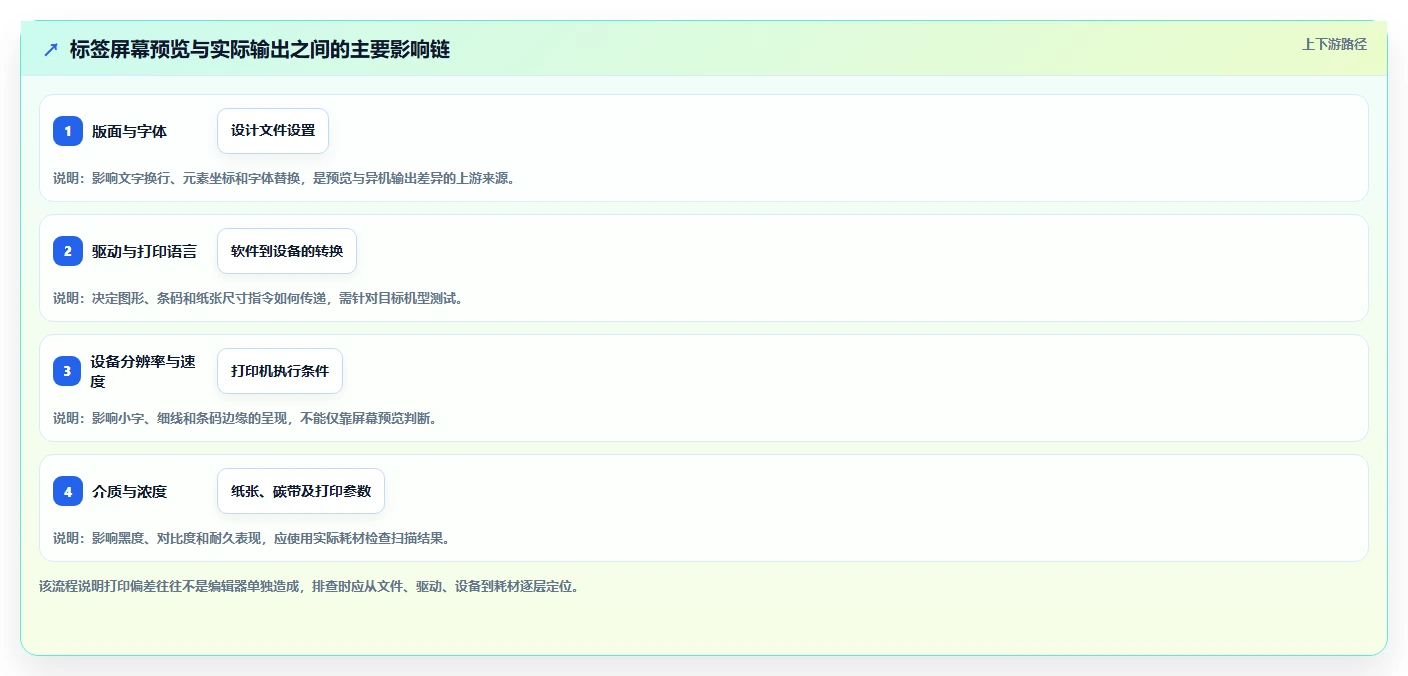Click the title 标签屏幕预览与实际输出之间的主要影响链
The height and width of the screenshot is (676, 1408).
[260, 49]
